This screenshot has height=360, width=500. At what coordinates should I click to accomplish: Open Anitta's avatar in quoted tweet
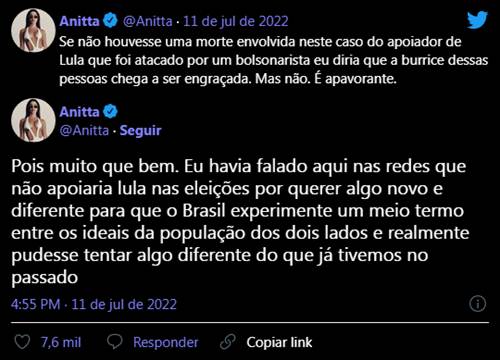(x=33, y=30)
